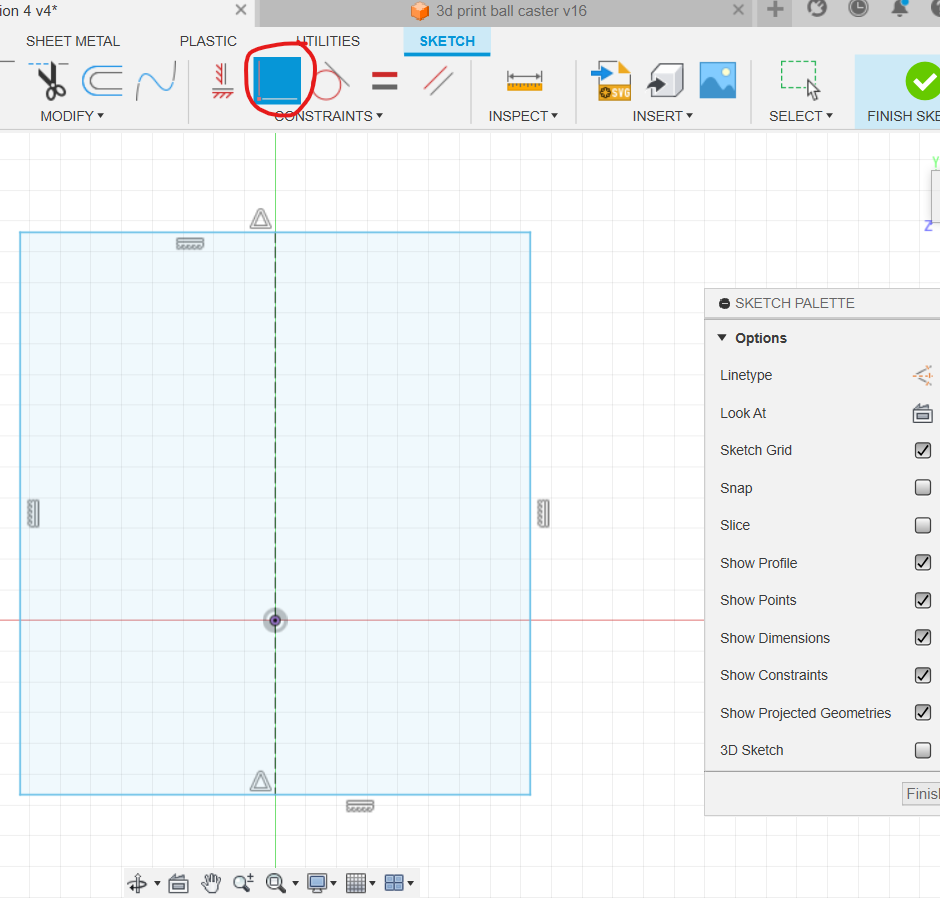Collapse the Options section
This screenshot has width=940, height=898.
[x=722, y=338]
